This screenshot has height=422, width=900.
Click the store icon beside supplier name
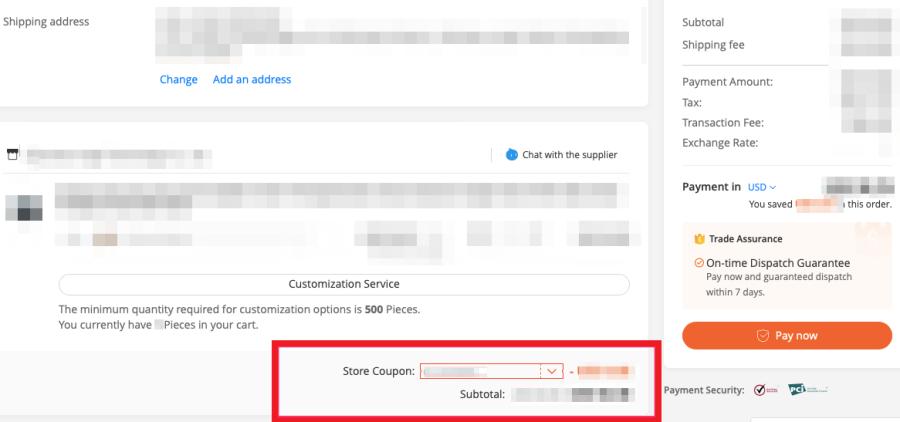(x=12, y=155)
